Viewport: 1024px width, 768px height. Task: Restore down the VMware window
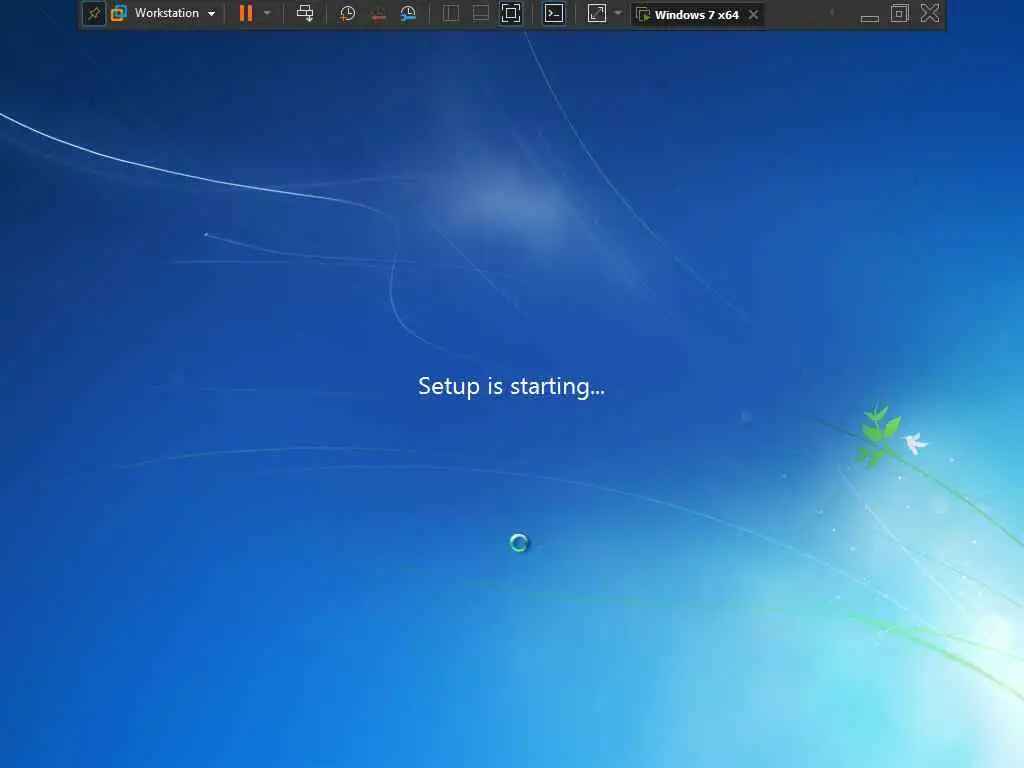tap(900, 13)
